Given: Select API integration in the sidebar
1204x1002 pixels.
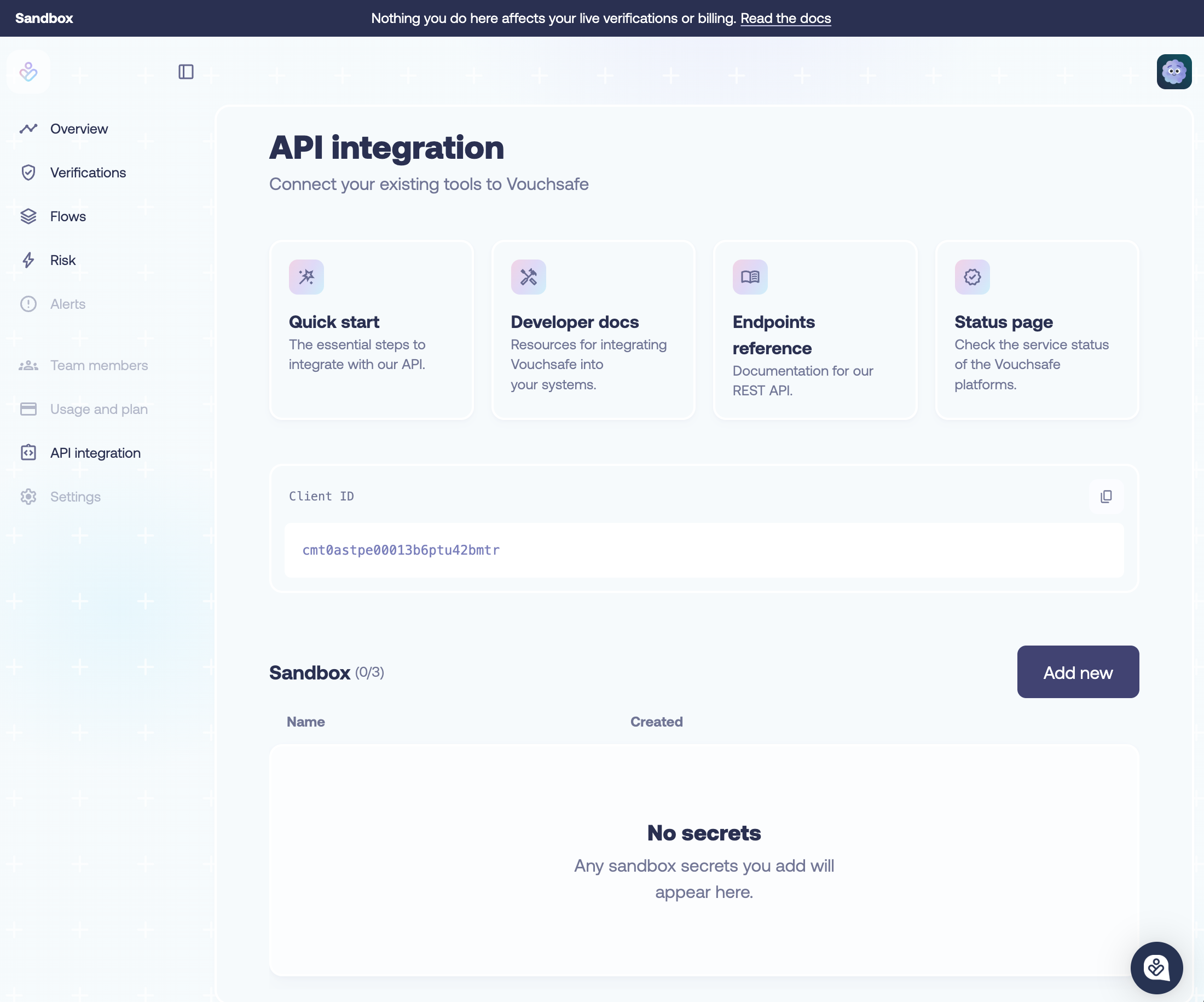Looking at the screenshot, I should click(95, 453).
